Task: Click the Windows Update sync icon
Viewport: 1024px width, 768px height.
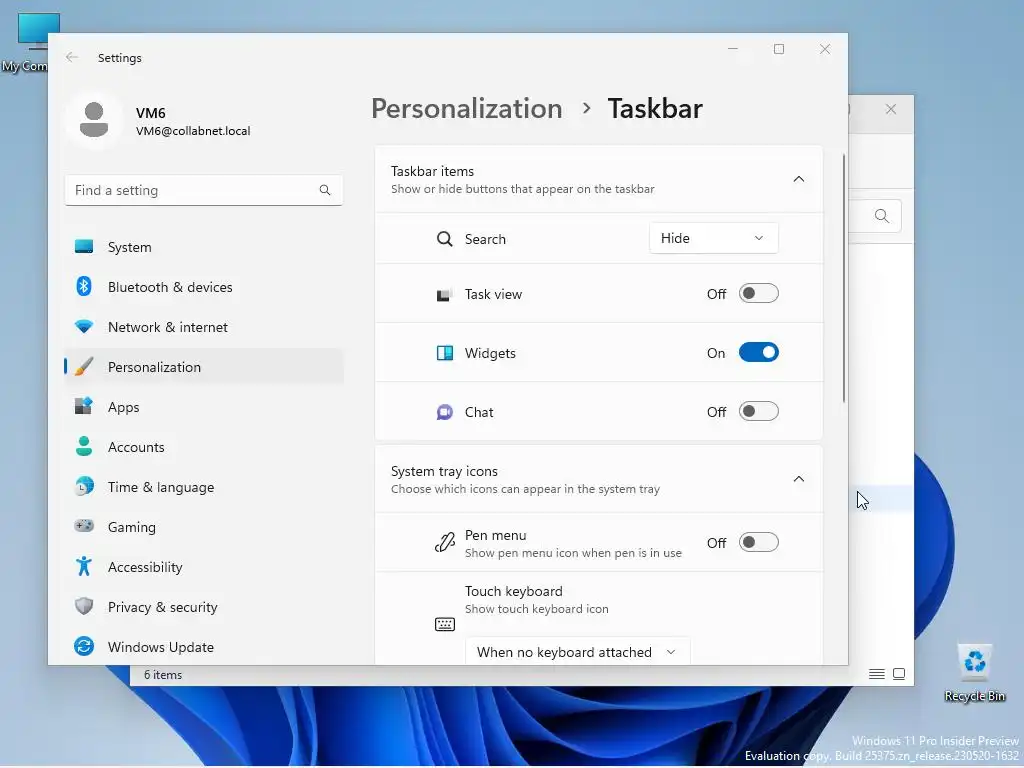Action: point(84,647)
